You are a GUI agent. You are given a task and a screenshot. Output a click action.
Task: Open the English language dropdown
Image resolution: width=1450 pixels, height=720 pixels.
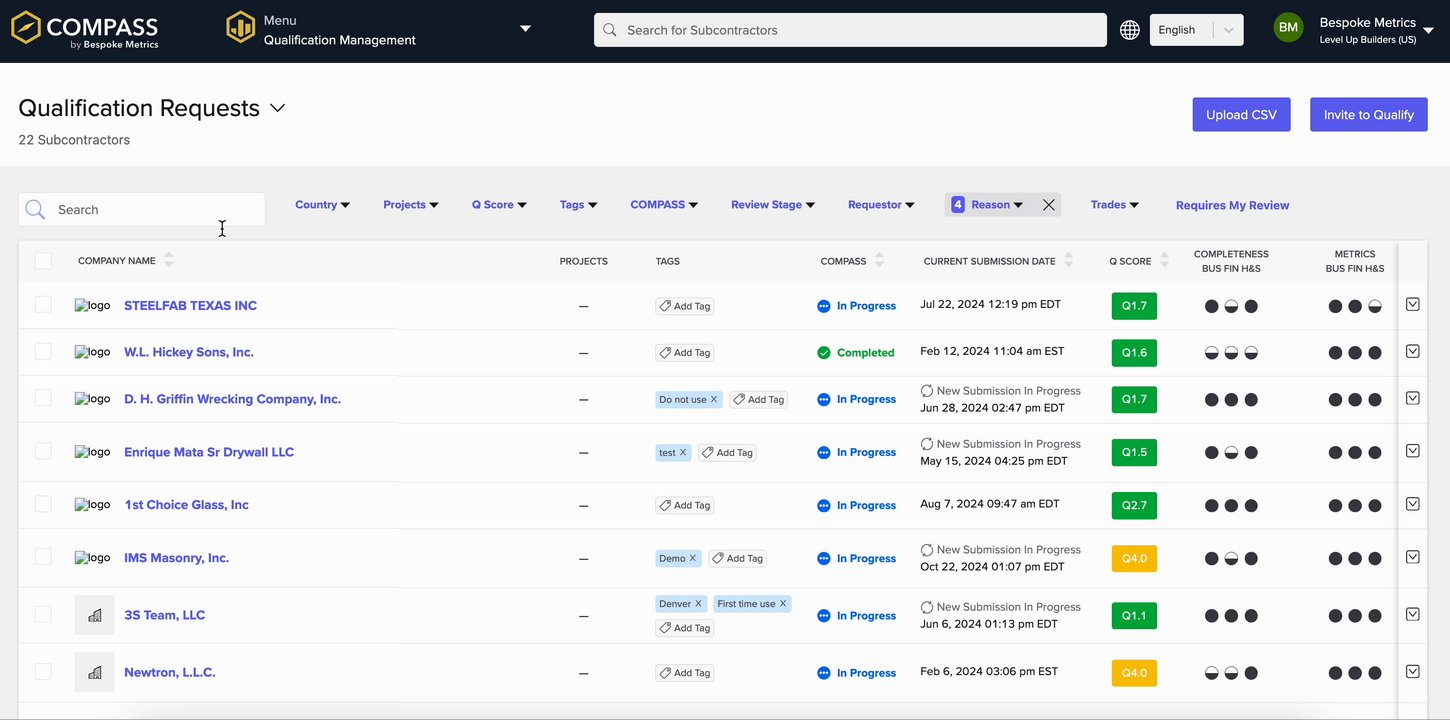[x=1196, y=30]
